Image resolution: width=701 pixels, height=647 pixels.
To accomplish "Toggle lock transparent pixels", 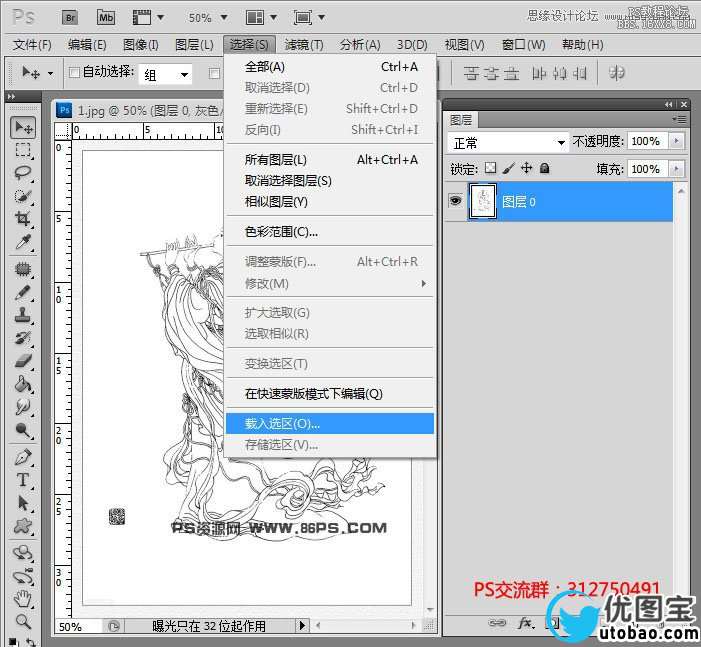I will click(490, 168).
